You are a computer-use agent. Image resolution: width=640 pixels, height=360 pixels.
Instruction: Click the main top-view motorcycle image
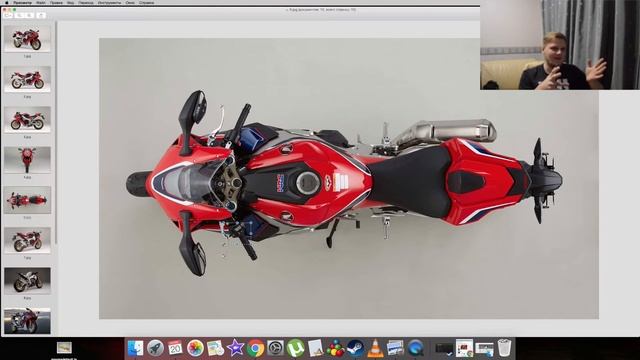coord(349,178)
